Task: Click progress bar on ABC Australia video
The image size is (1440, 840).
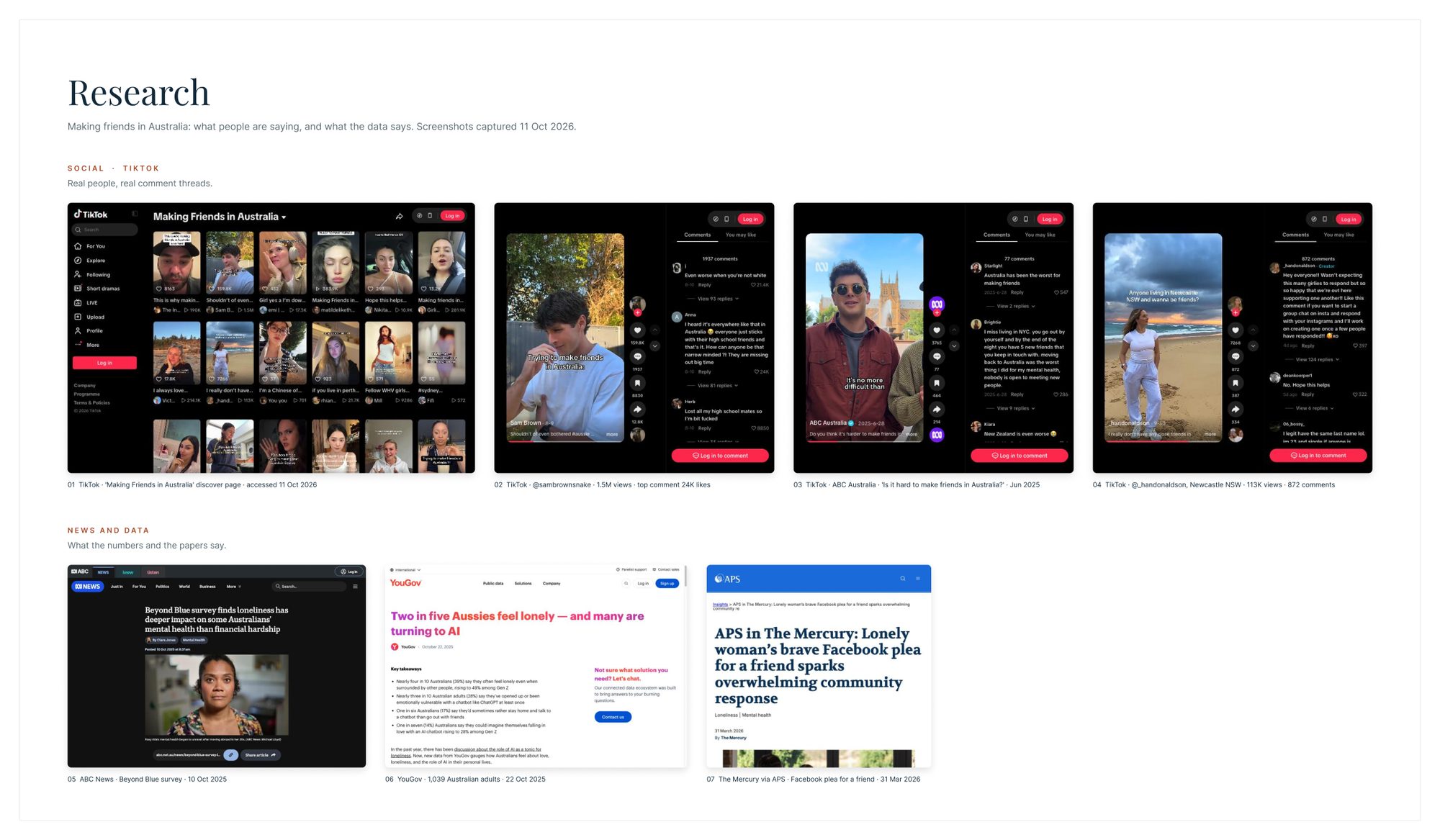Action: [x=864, y=441]
